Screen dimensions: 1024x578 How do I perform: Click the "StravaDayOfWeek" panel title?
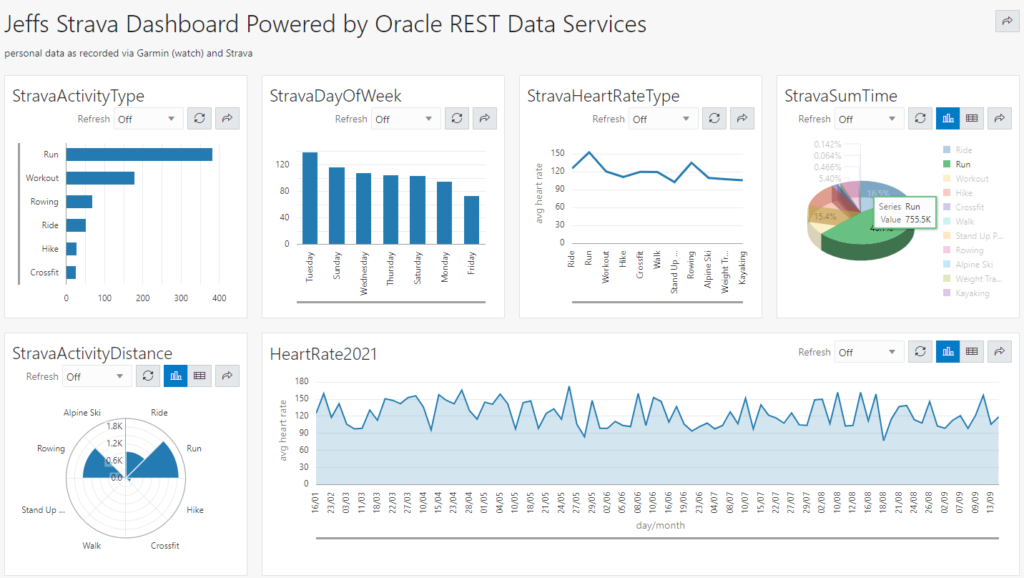tap(336, 95)
